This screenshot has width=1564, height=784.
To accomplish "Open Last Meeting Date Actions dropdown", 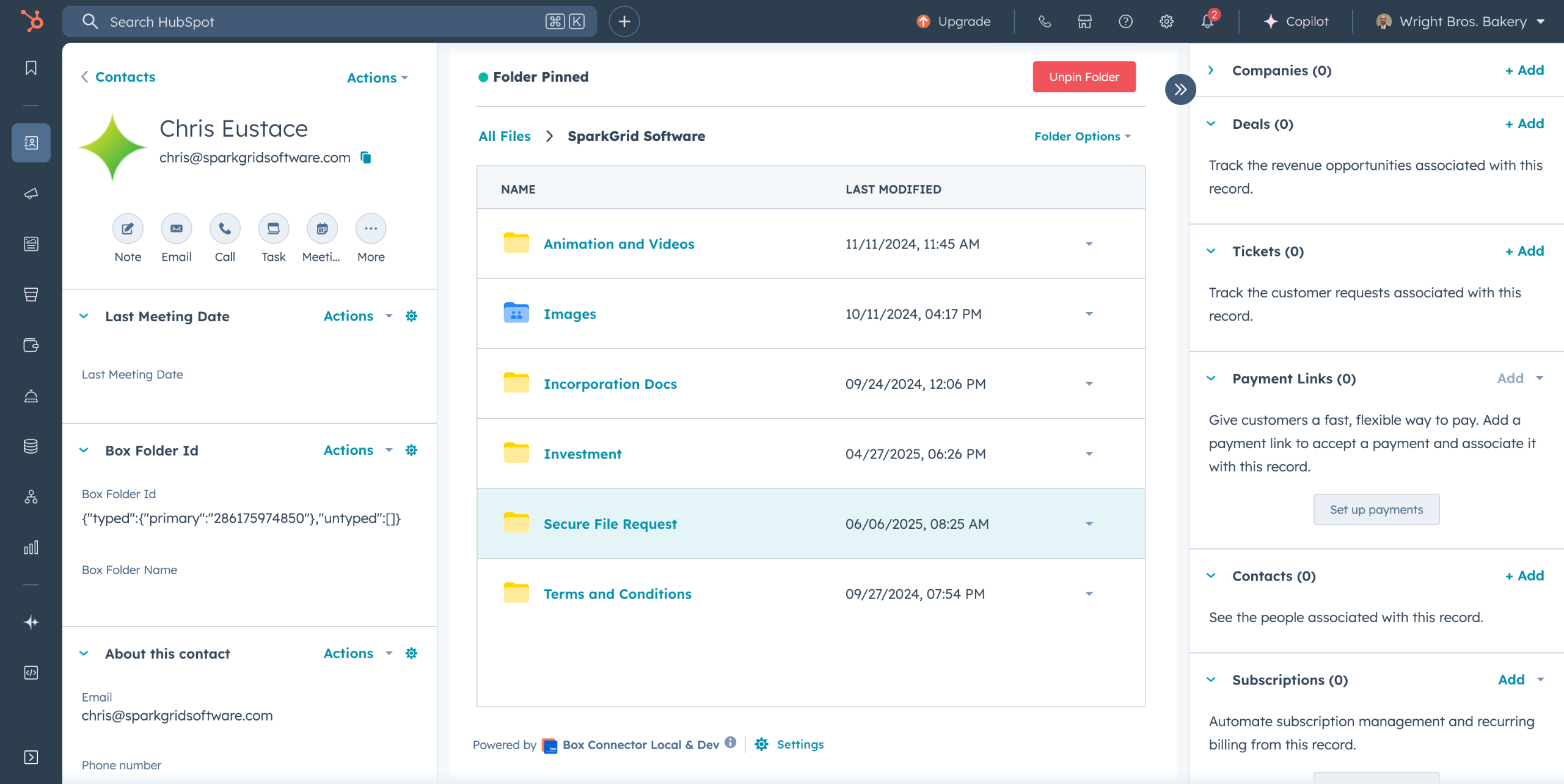I will coord(358,316).
